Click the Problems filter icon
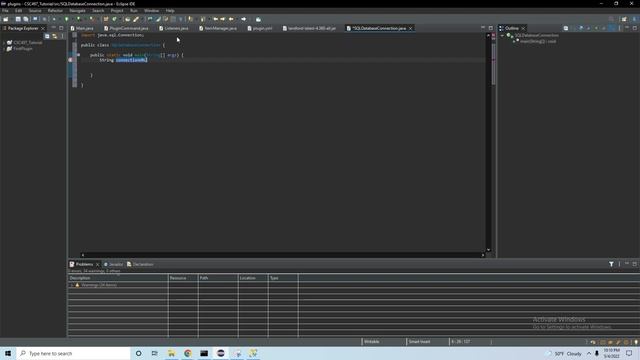 click(611, 264)
